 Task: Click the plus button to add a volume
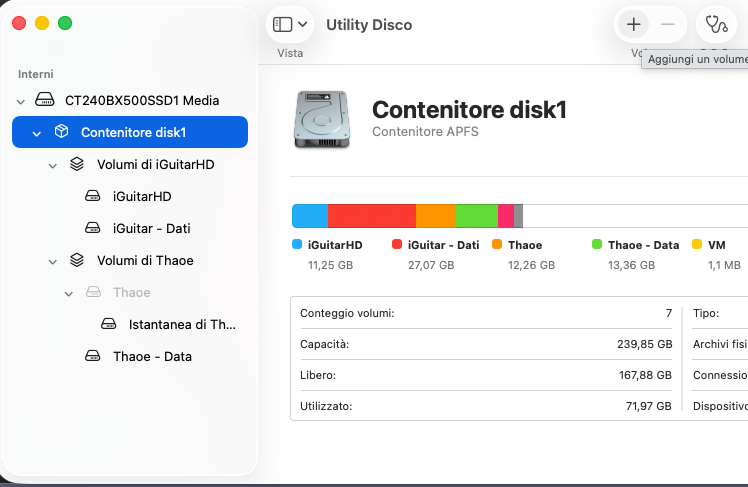click(x=633, y=24)
